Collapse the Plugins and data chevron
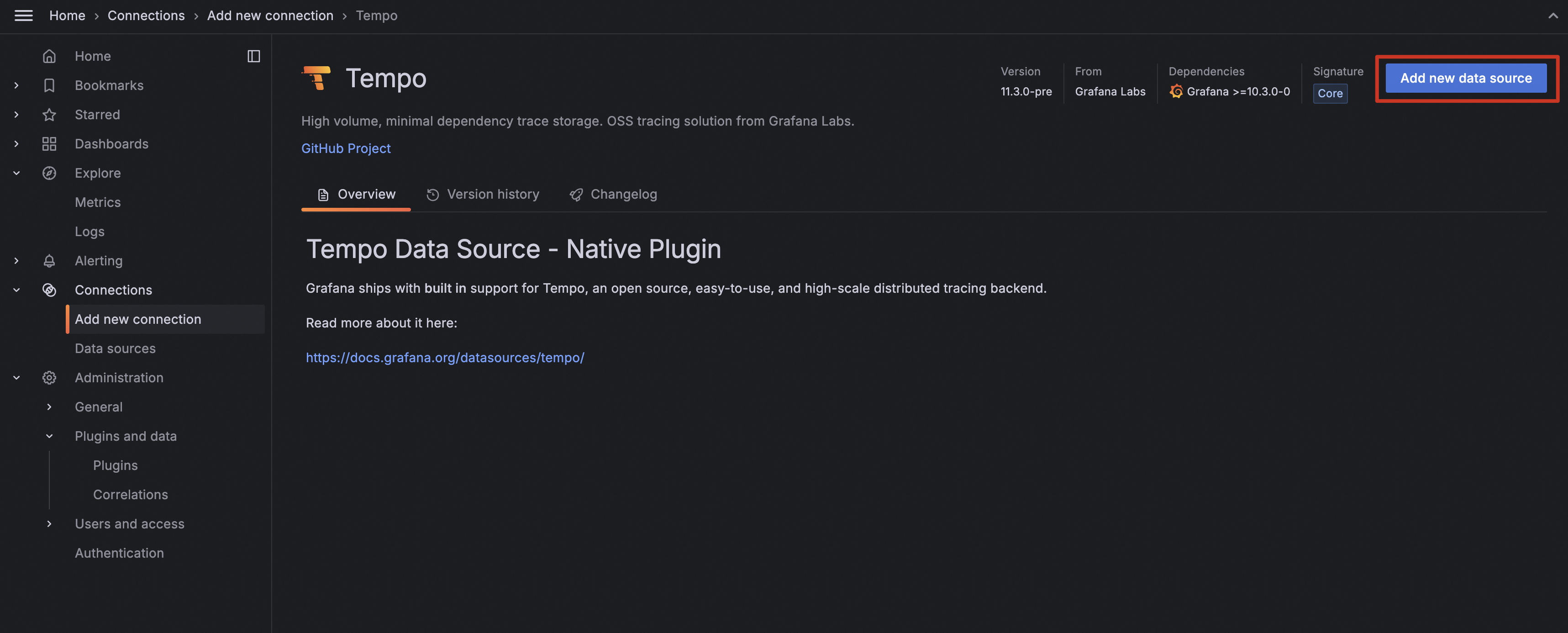This screenshot has height=633, width=1568. [49, 436]
